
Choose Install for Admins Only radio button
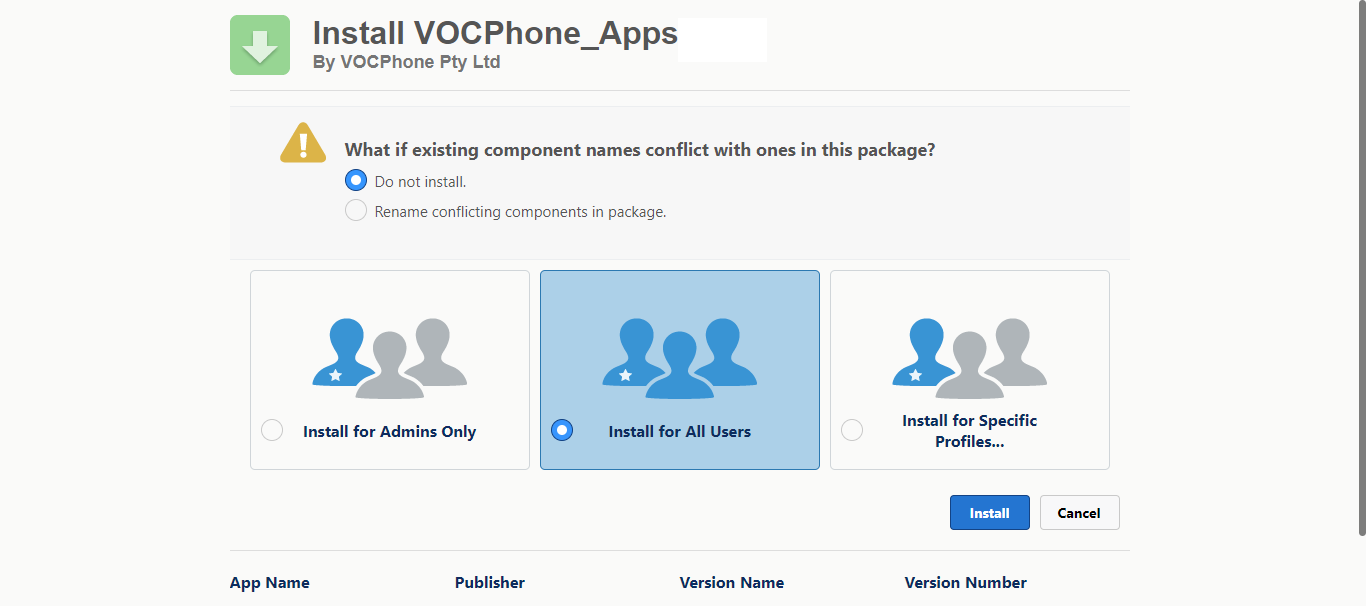272,430
